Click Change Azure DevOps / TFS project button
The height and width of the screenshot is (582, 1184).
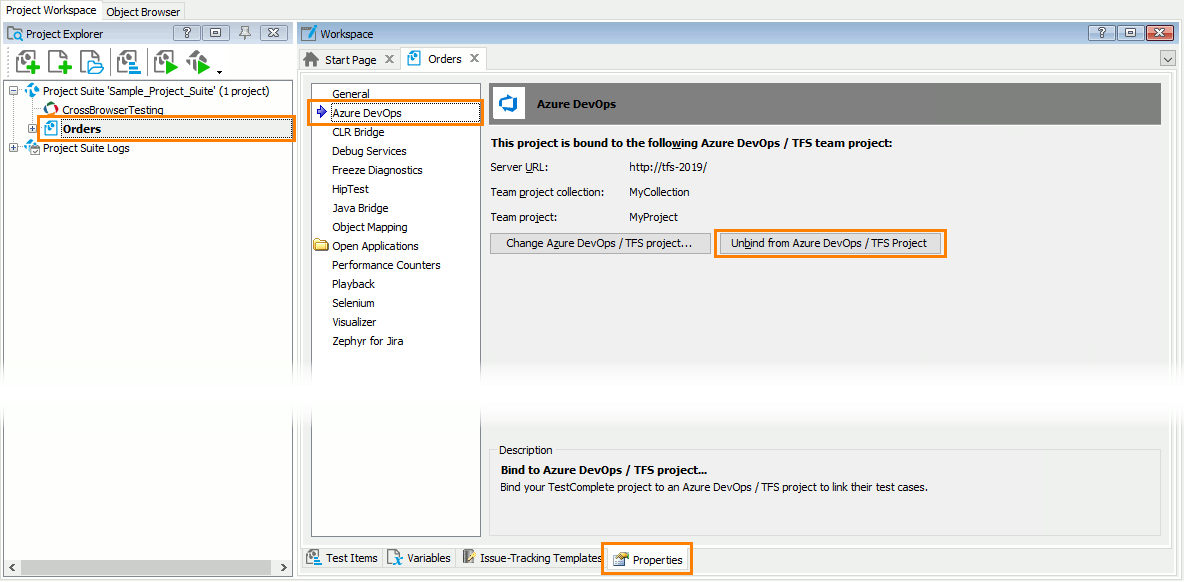pos(599,243)
